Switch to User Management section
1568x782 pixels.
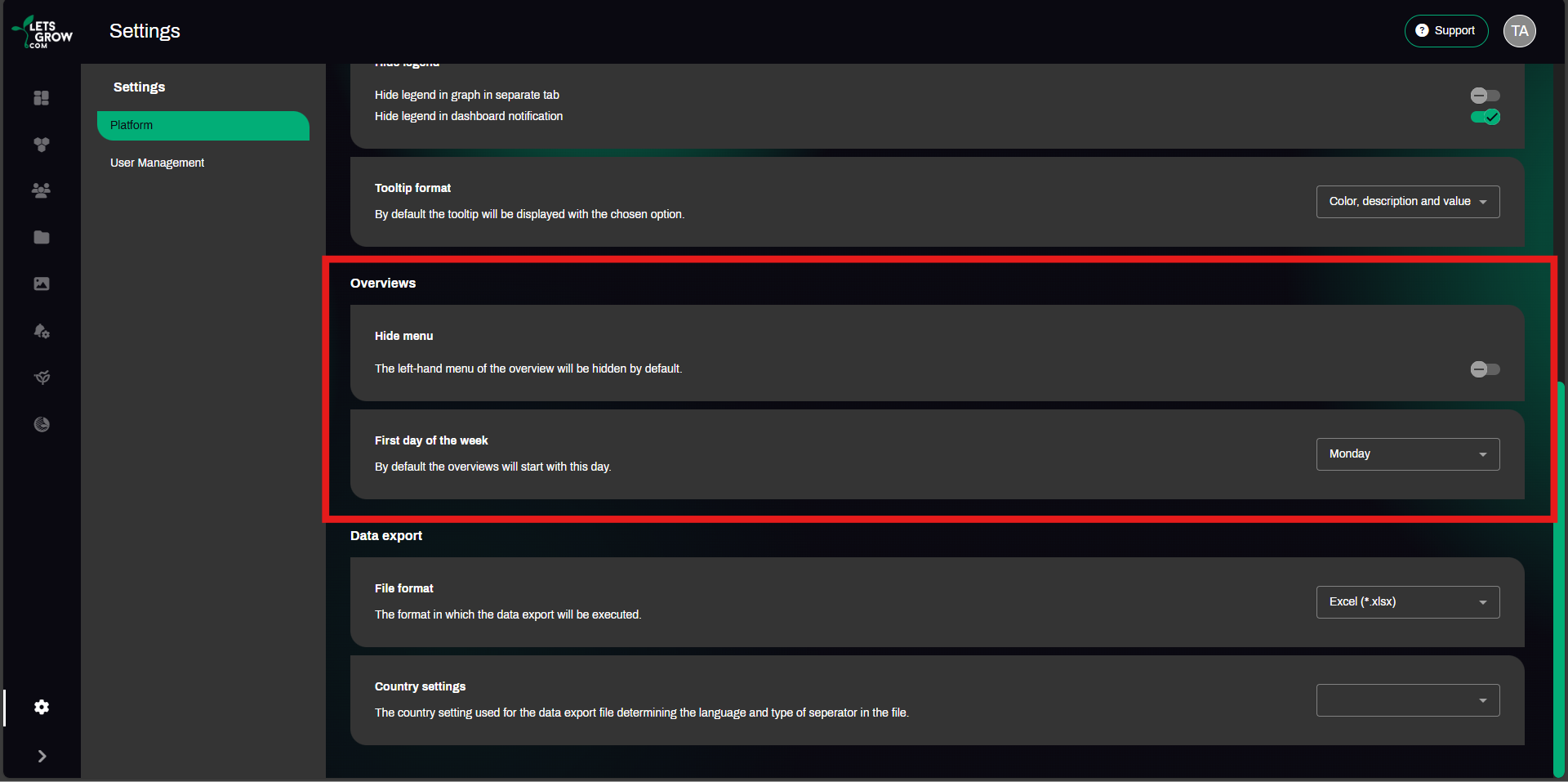pos(158,163)
